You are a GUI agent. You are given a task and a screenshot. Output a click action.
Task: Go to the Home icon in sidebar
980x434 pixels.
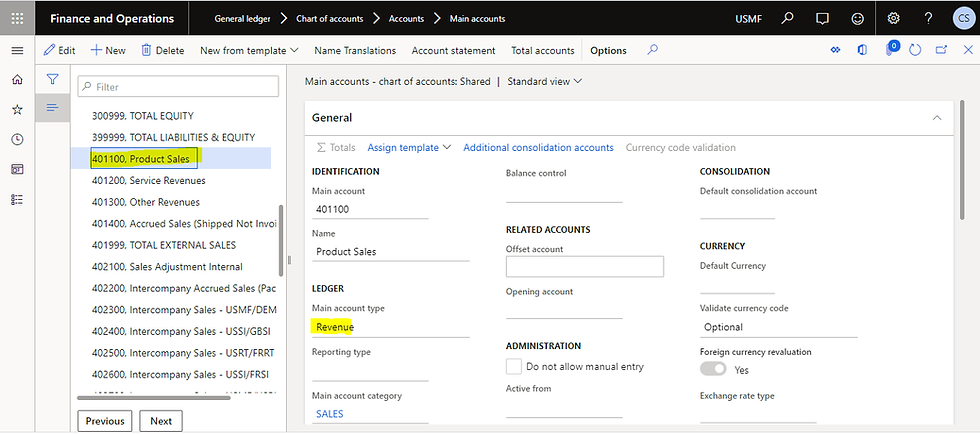tap(18, 79)
